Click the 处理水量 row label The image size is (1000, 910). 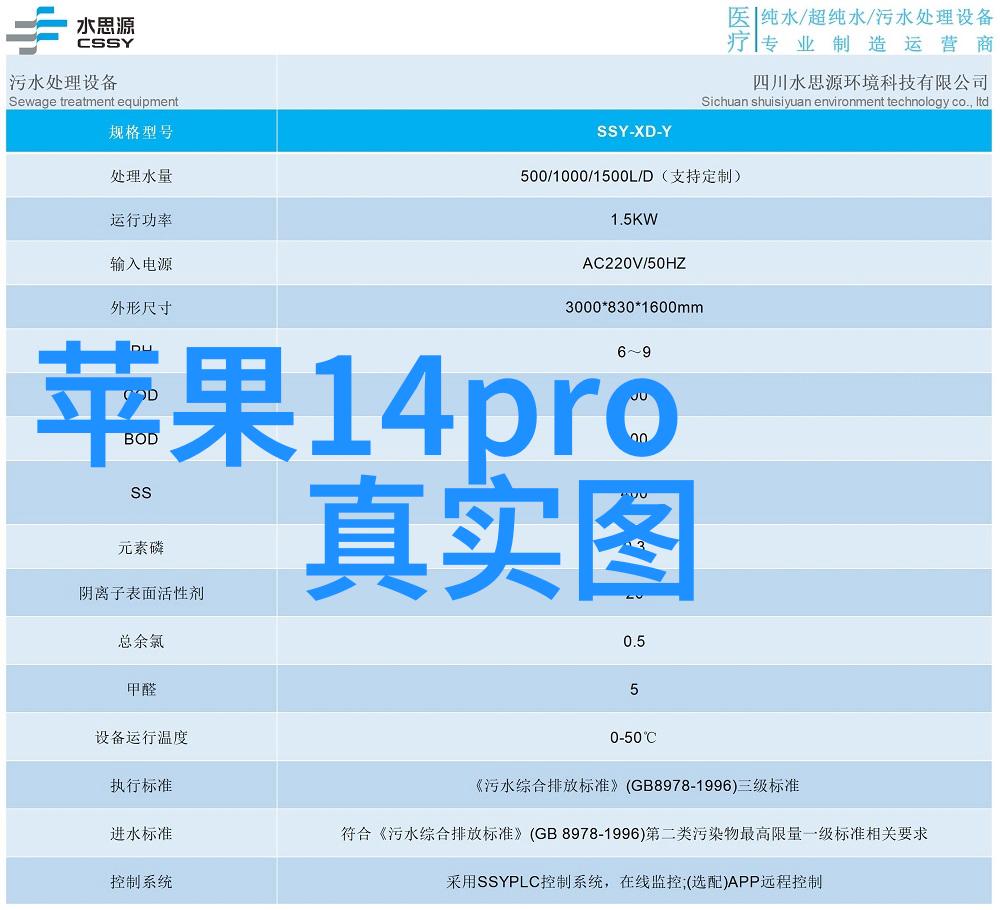pyautogui.click(x=141, y=176)
